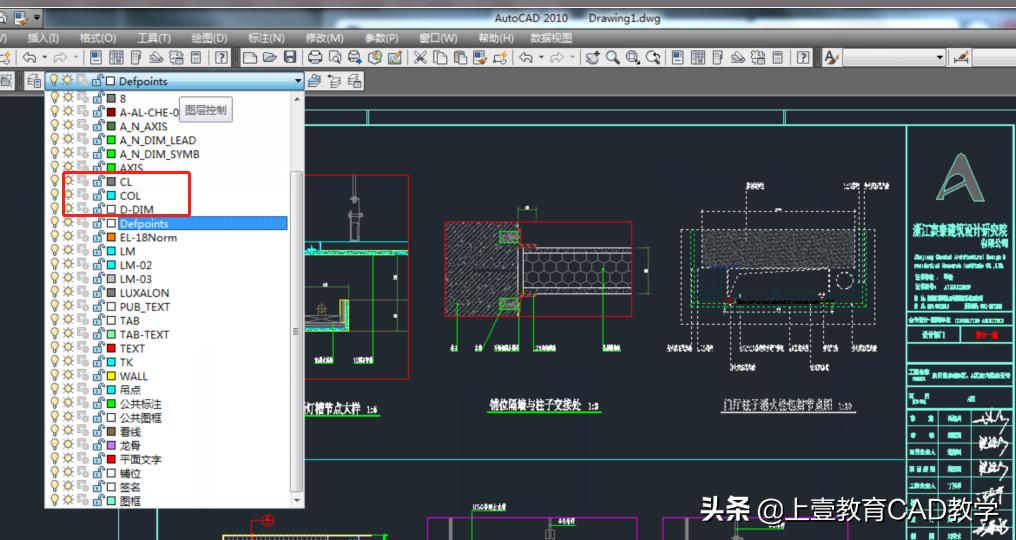This screenshot has height=540, width=1016.
Task: Select the LUXALON layer entry
Action: tap(144, 293)
